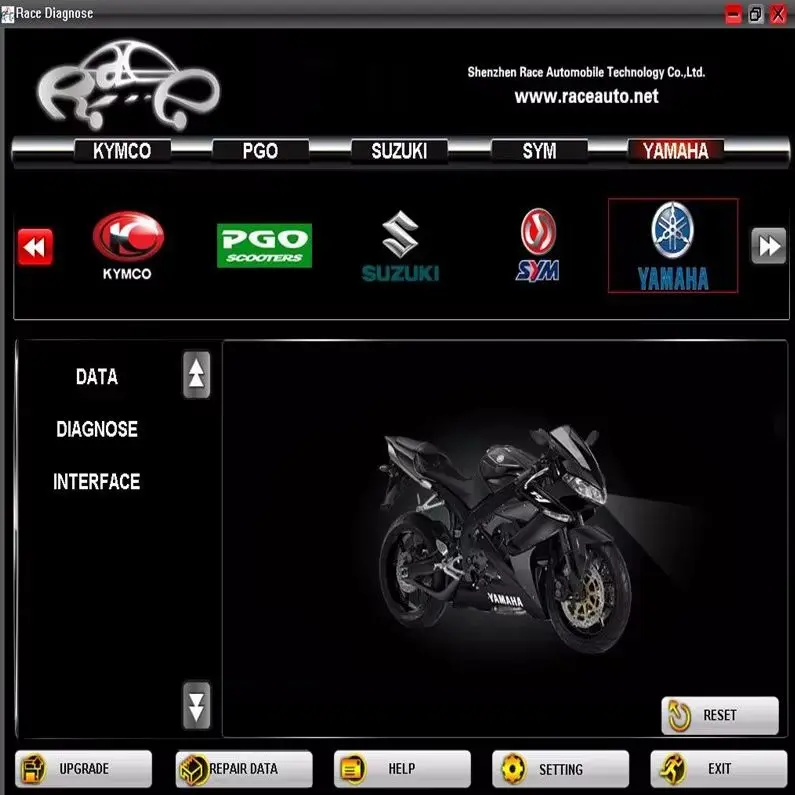
Task: Minimize the Race Diagnose window
Action: pos(733,14)
